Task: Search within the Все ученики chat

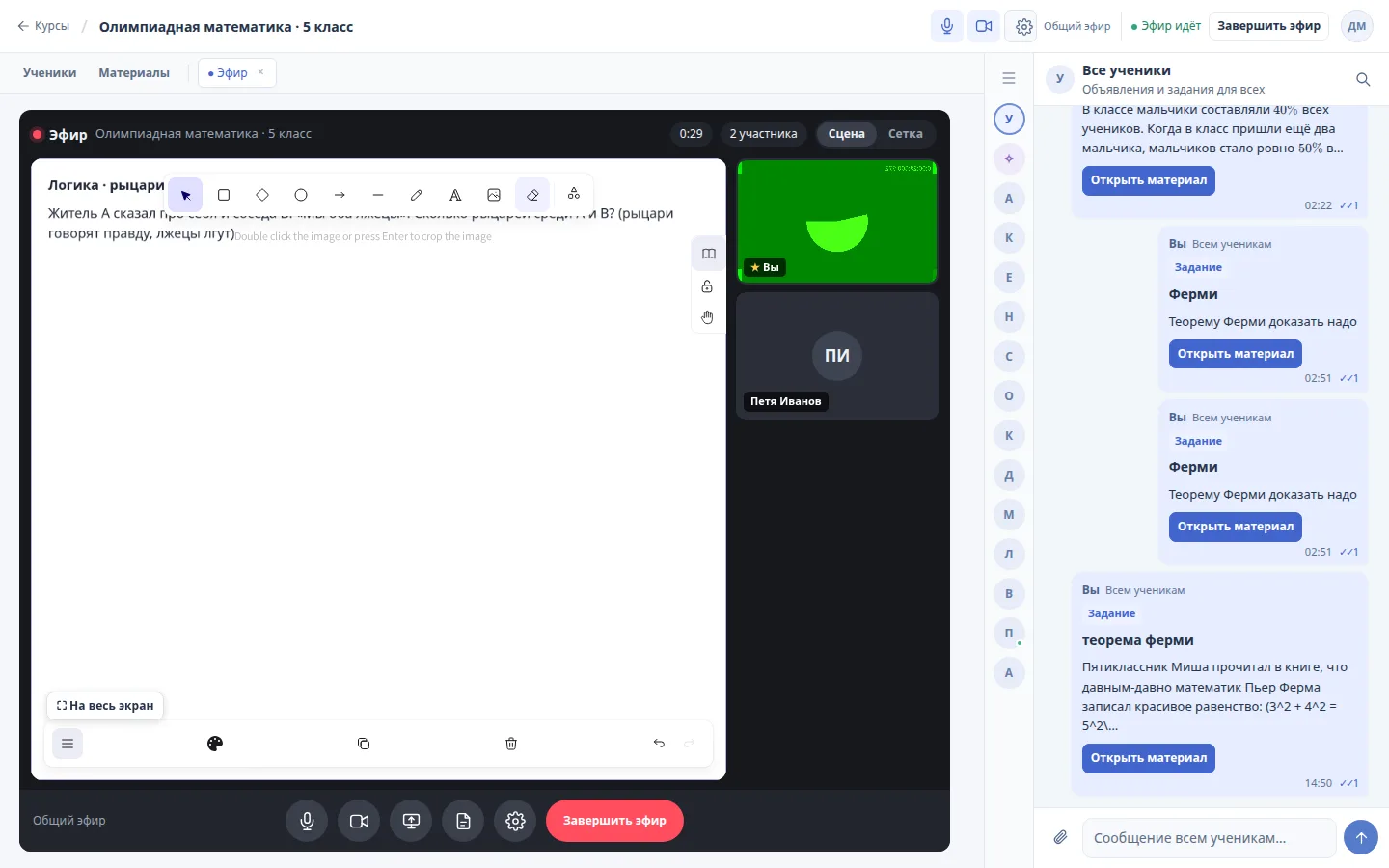Action: coord(1363,79)
